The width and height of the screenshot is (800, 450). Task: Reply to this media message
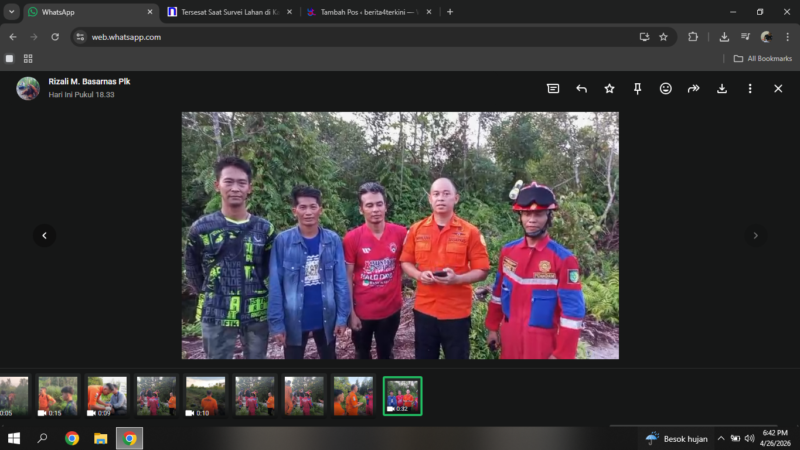pyautogui.click(x=581, y=89)
